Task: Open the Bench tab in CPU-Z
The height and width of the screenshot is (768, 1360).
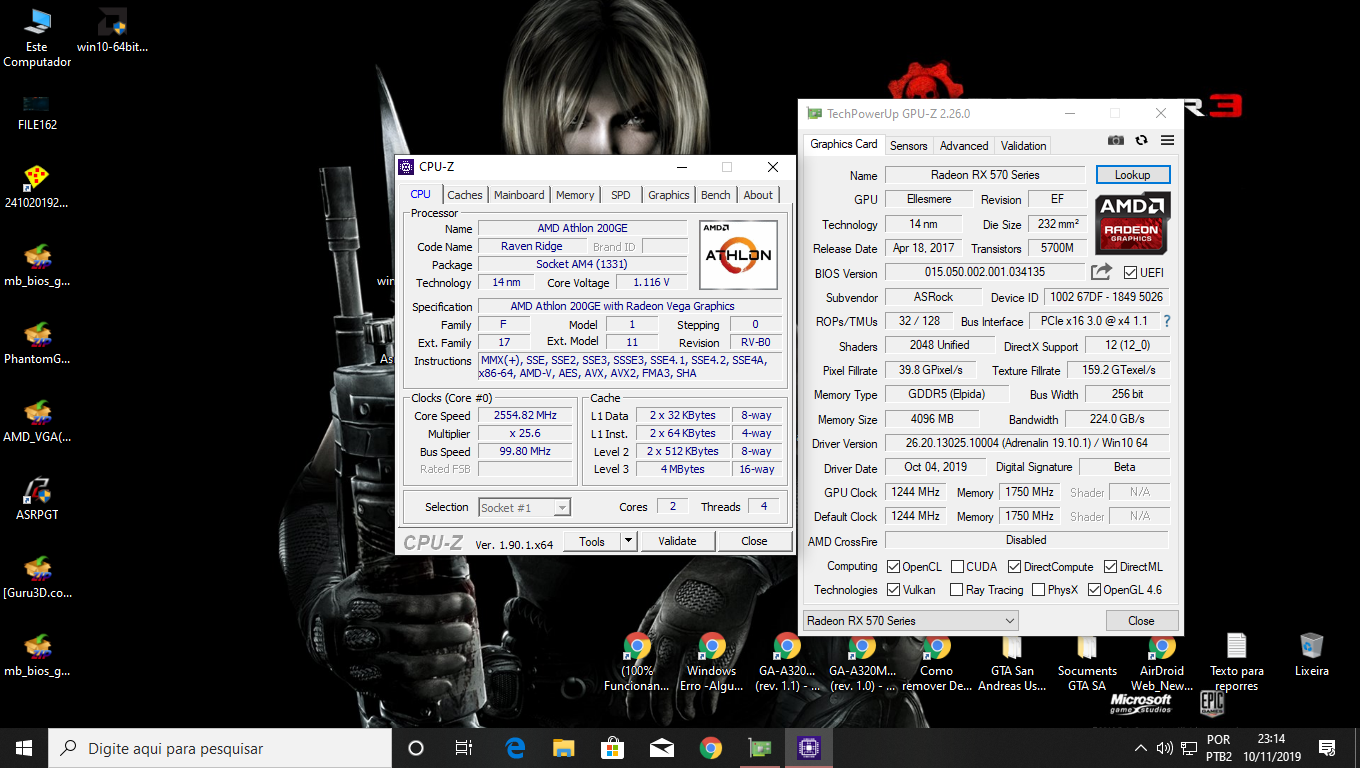Action: coord(716,195)
